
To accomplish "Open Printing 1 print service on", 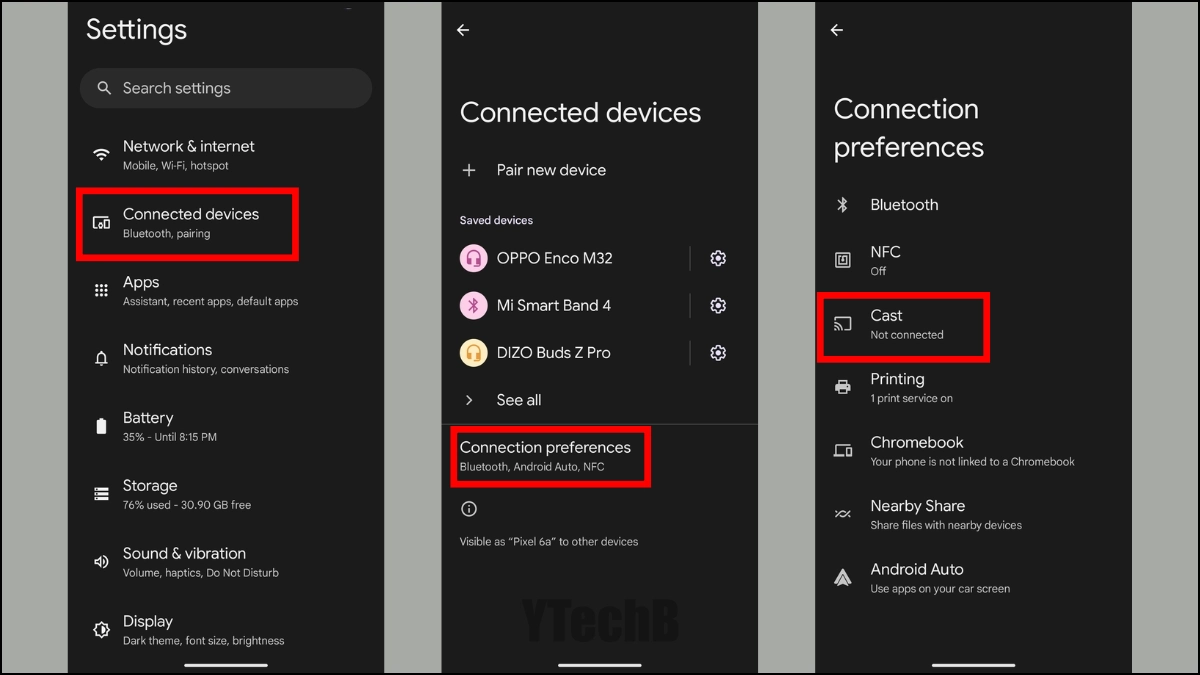I will [973, 387].
